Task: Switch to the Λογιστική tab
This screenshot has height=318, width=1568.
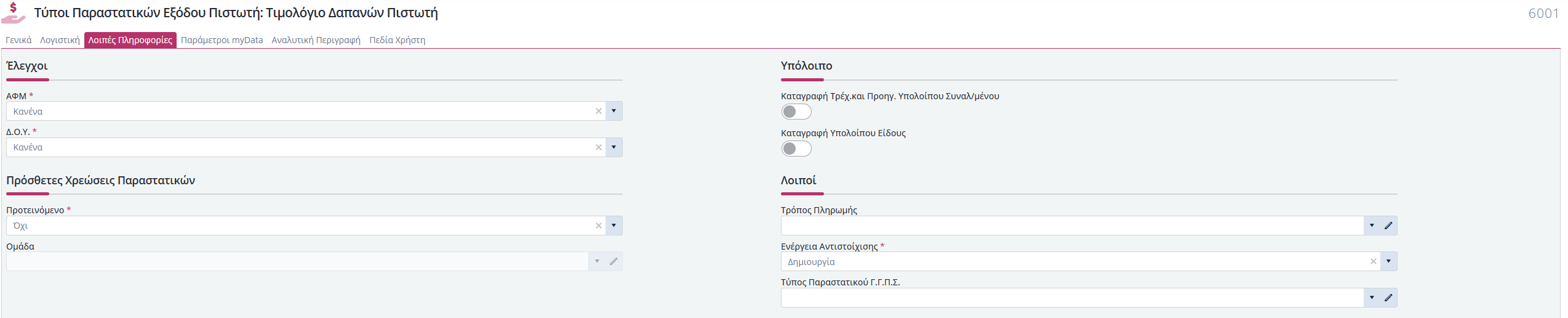Action: (60, 40)
